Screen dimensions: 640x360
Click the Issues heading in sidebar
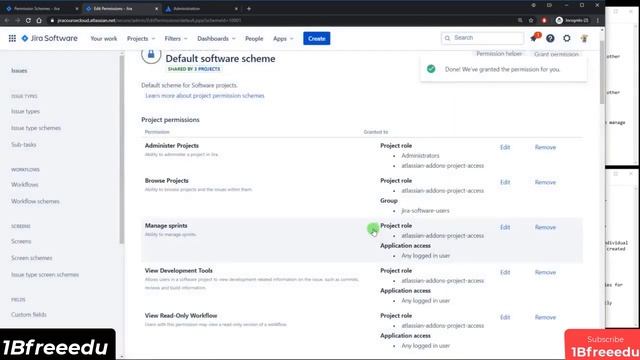click(19, 71)
